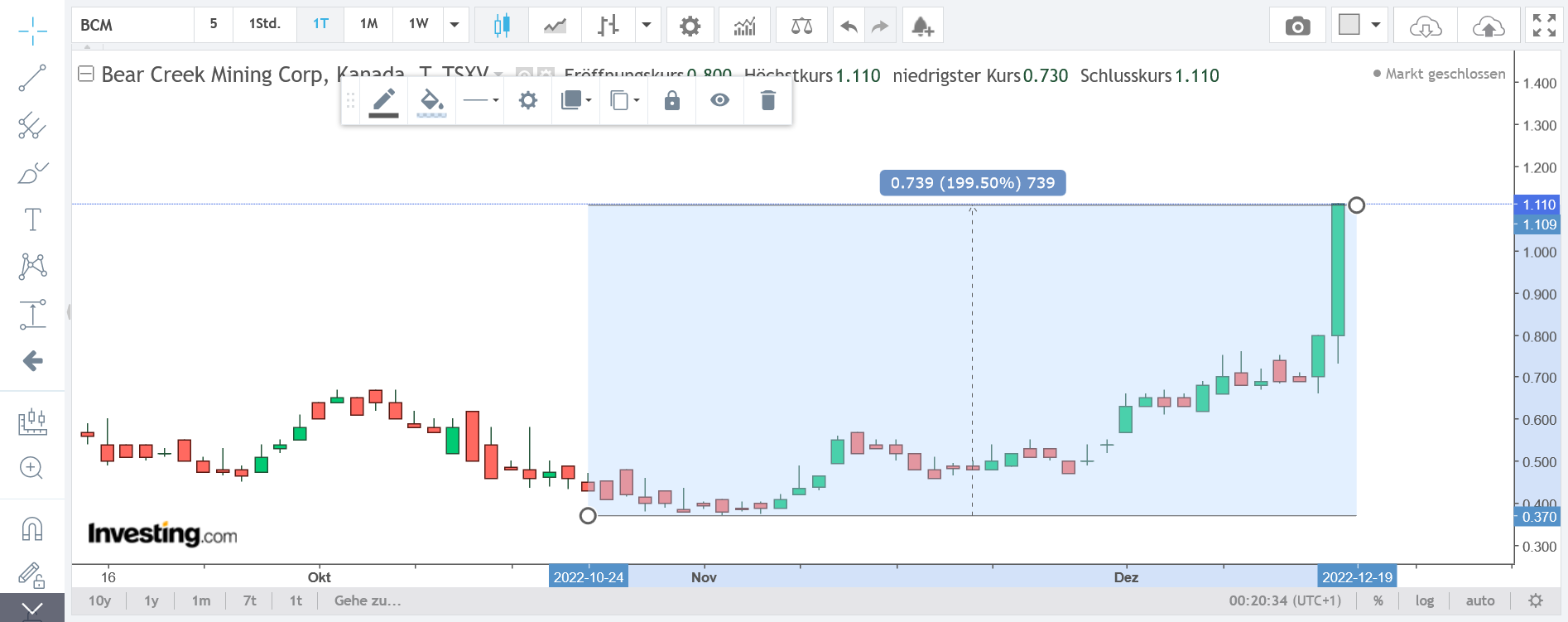1568x622 pixels.
Task: Open drawing settings gear in floating toolbar
Action: 528,101
